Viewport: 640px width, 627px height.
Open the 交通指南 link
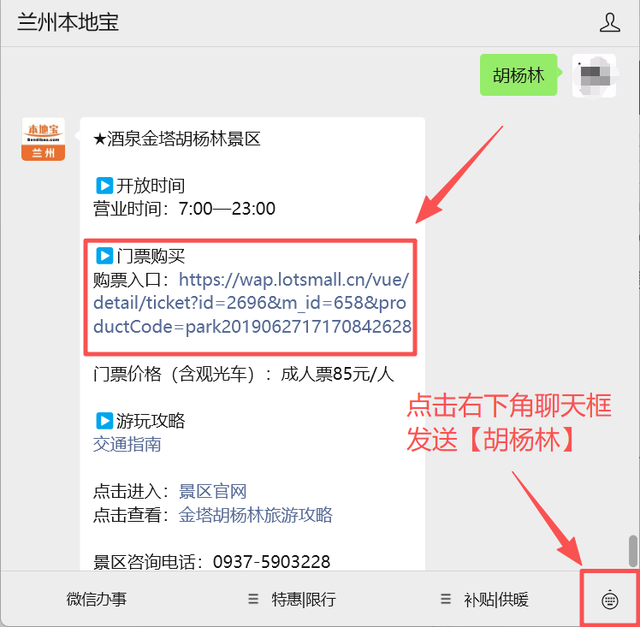127,444
